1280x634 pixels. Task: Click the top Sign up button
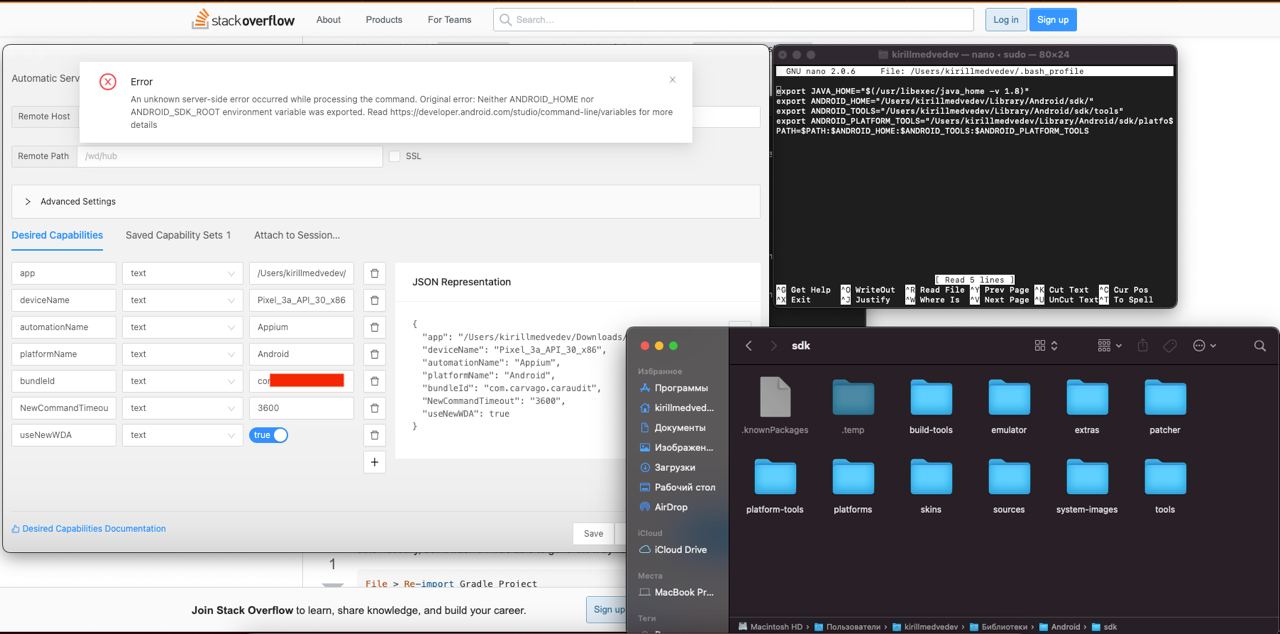[1053, 19]
